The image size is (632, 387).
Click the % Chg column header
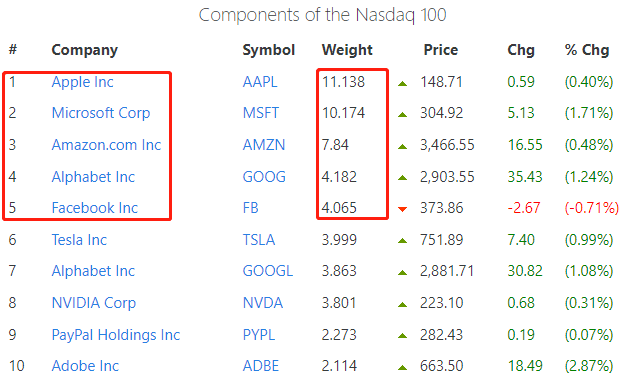coord(587,50)
